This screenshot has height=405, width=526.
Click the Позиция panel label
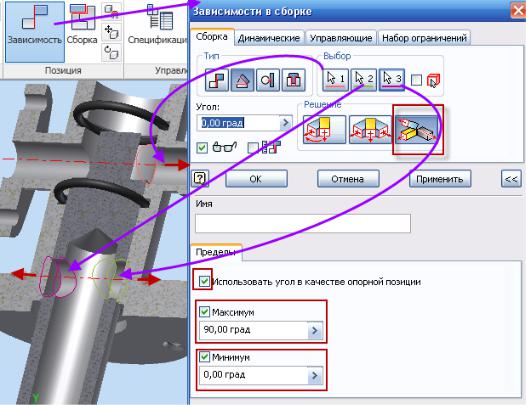click(x=63, y=70)
